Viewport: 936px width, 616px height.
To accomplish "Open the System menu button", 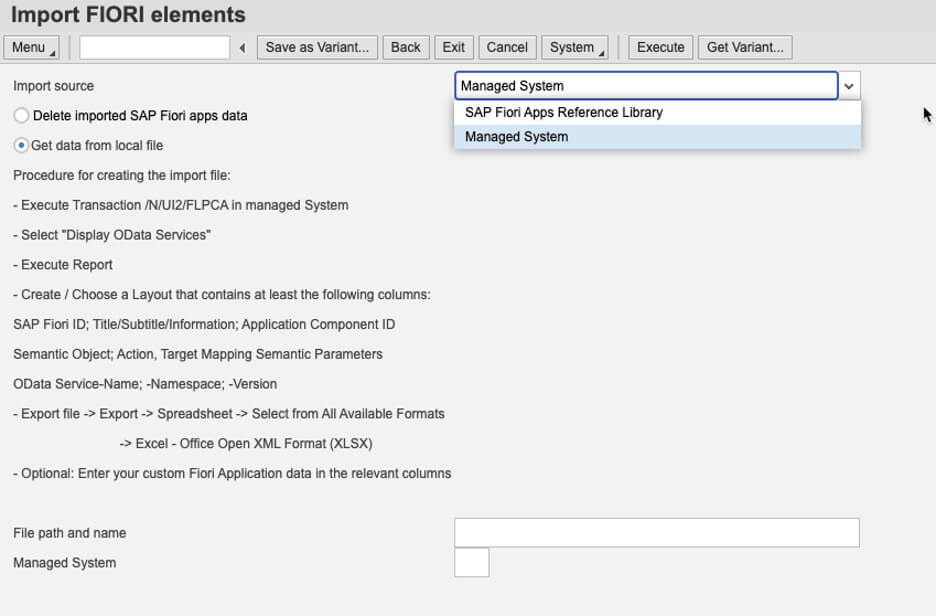I will 575,48.
